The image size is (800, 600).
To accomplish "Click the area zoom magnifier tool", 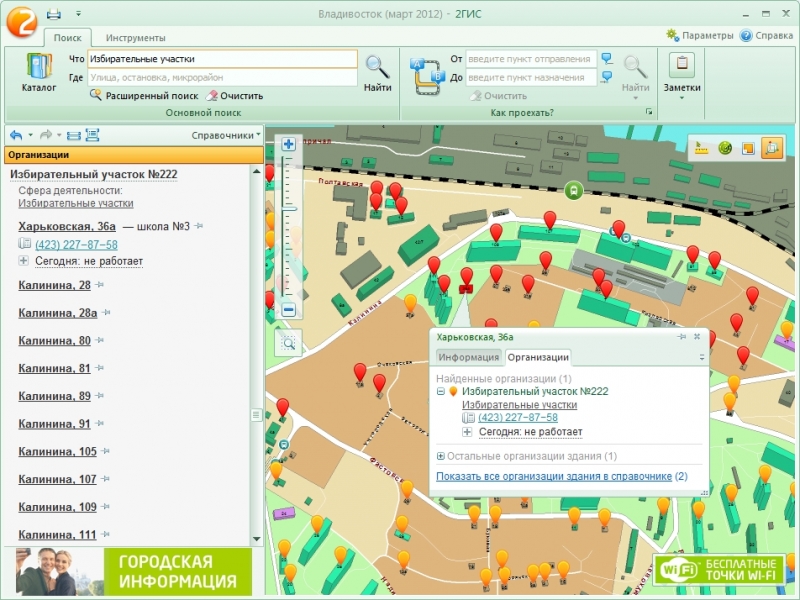I will (288, 343).
